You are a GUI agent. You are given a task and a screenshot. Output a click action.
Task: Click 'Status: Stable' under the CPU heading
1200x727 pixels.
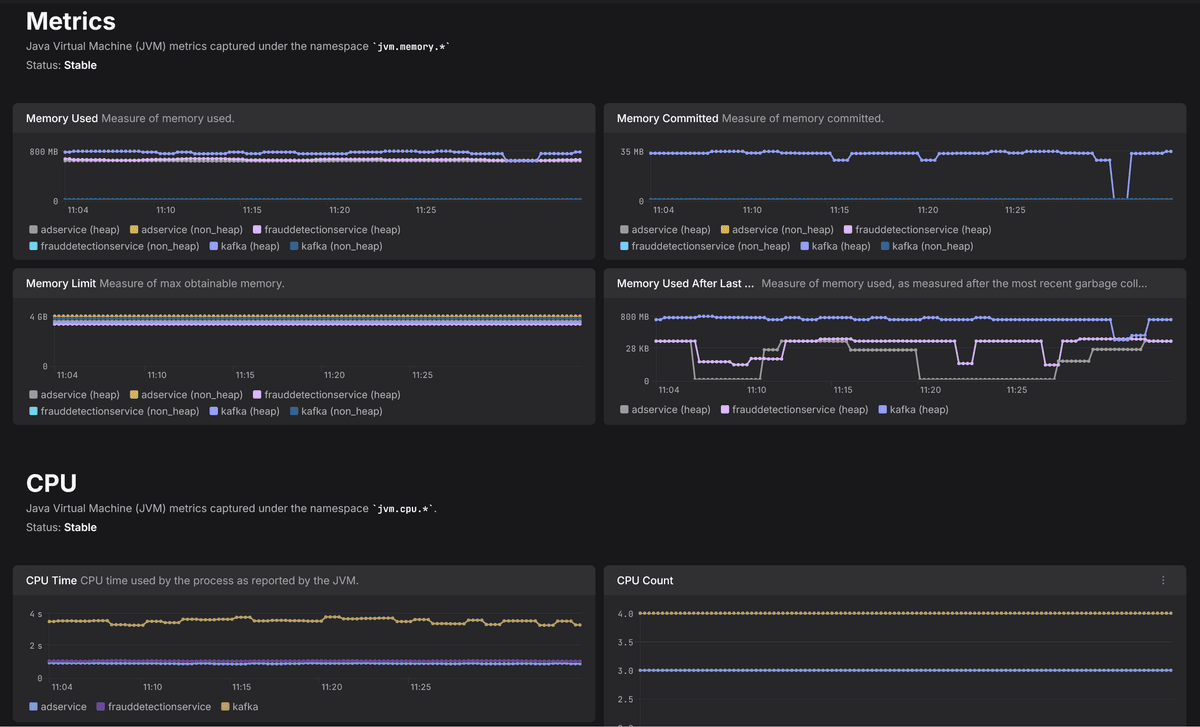pyautogui.click(x=61, y=527)
